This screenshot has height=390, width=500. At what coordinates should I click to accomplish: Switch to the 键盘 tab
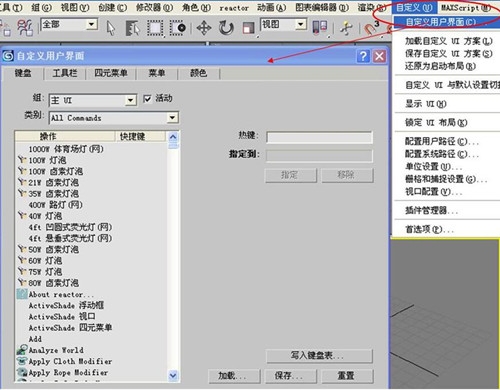point(23,73)
